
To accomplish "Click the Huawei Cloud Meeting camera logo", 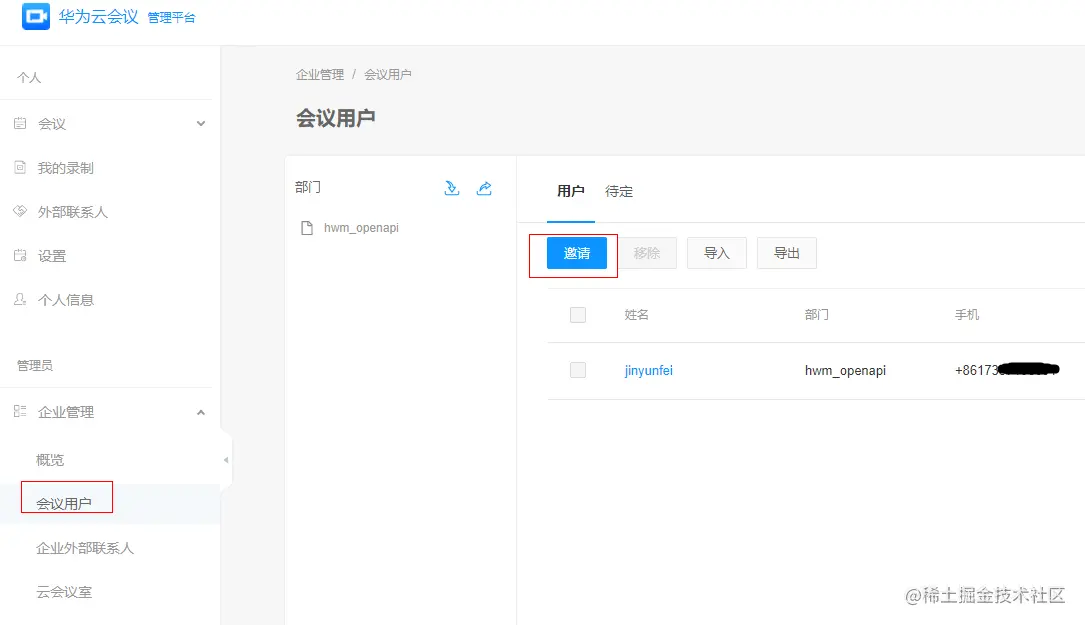I will point(36,16).
